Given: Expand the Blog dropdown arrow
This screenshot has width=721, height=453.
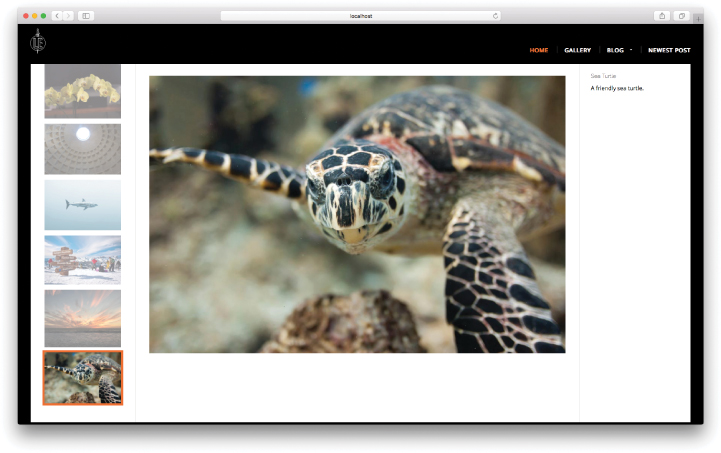Looking at the screenshot, I should [631, 49].
